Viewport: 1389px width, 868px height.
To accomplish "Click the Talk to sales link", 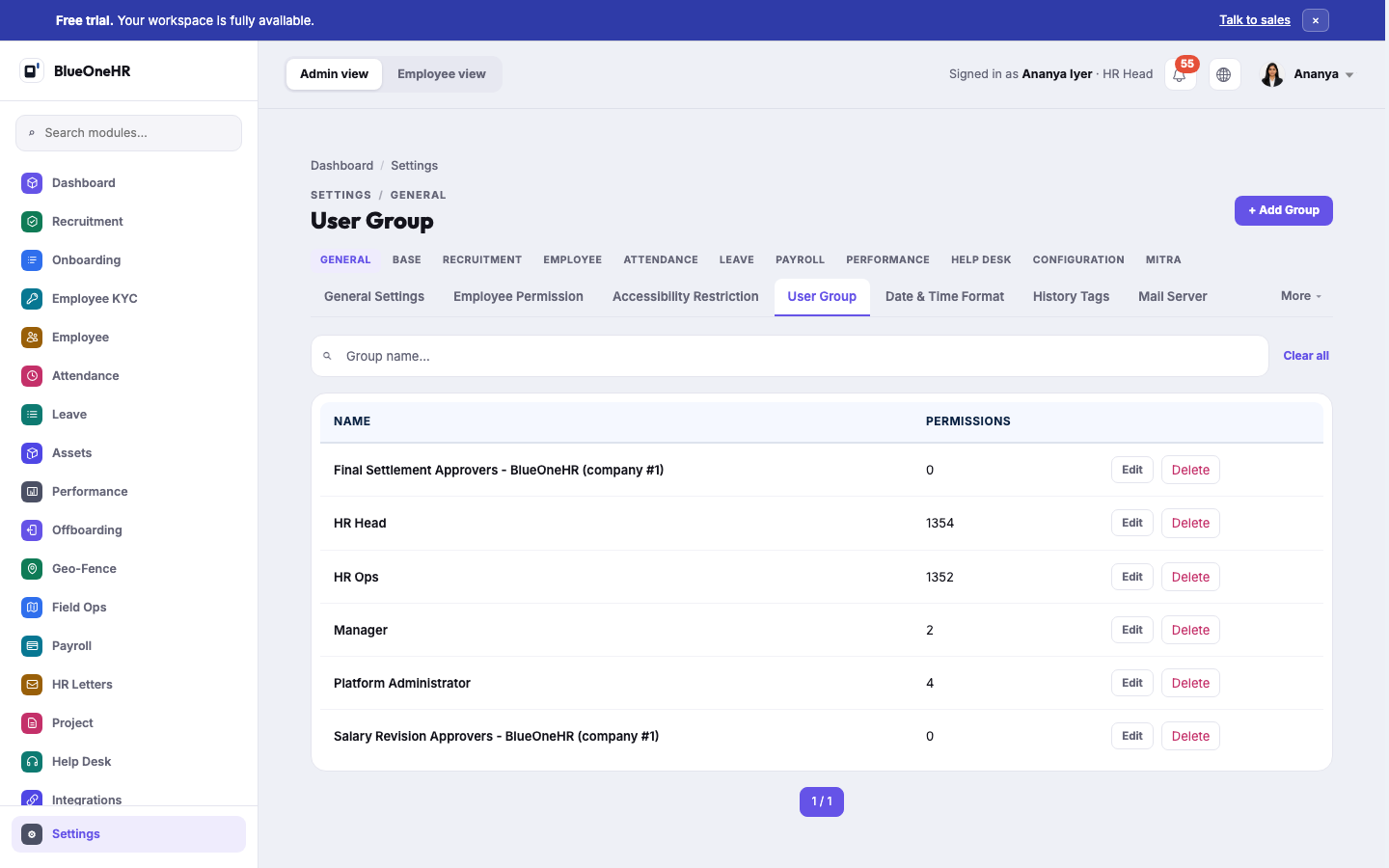I will pos(1254,20).
